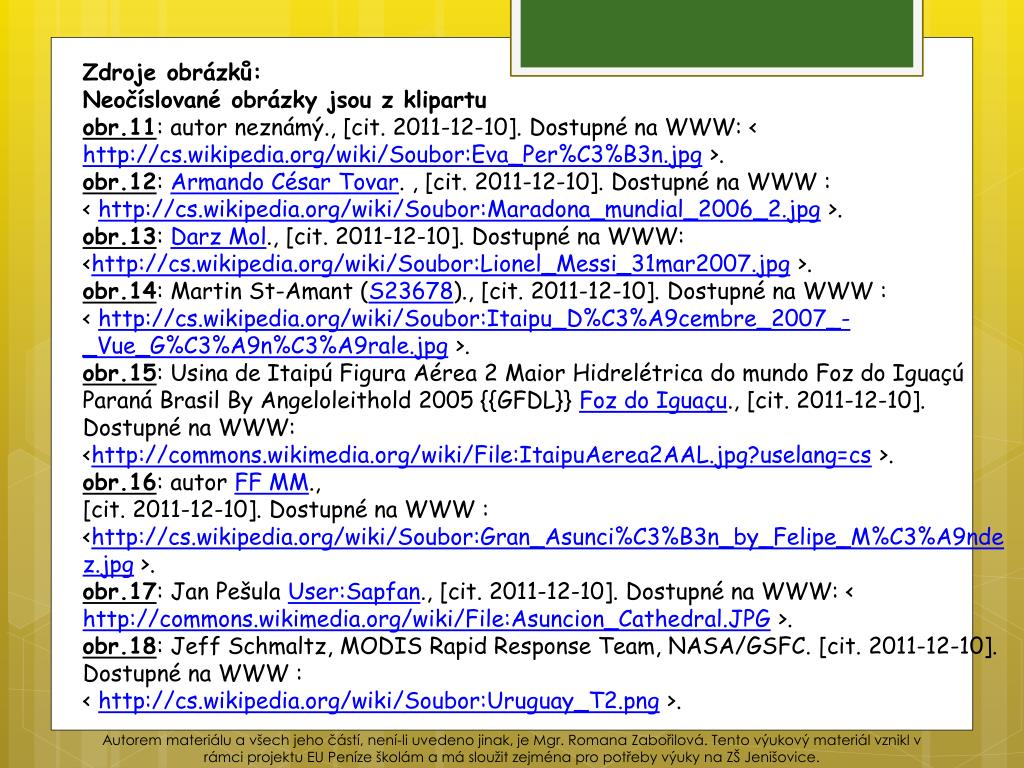
Task: Select the heading 'Zdroje obrázků:'
Action: click(x=172, y=72)
